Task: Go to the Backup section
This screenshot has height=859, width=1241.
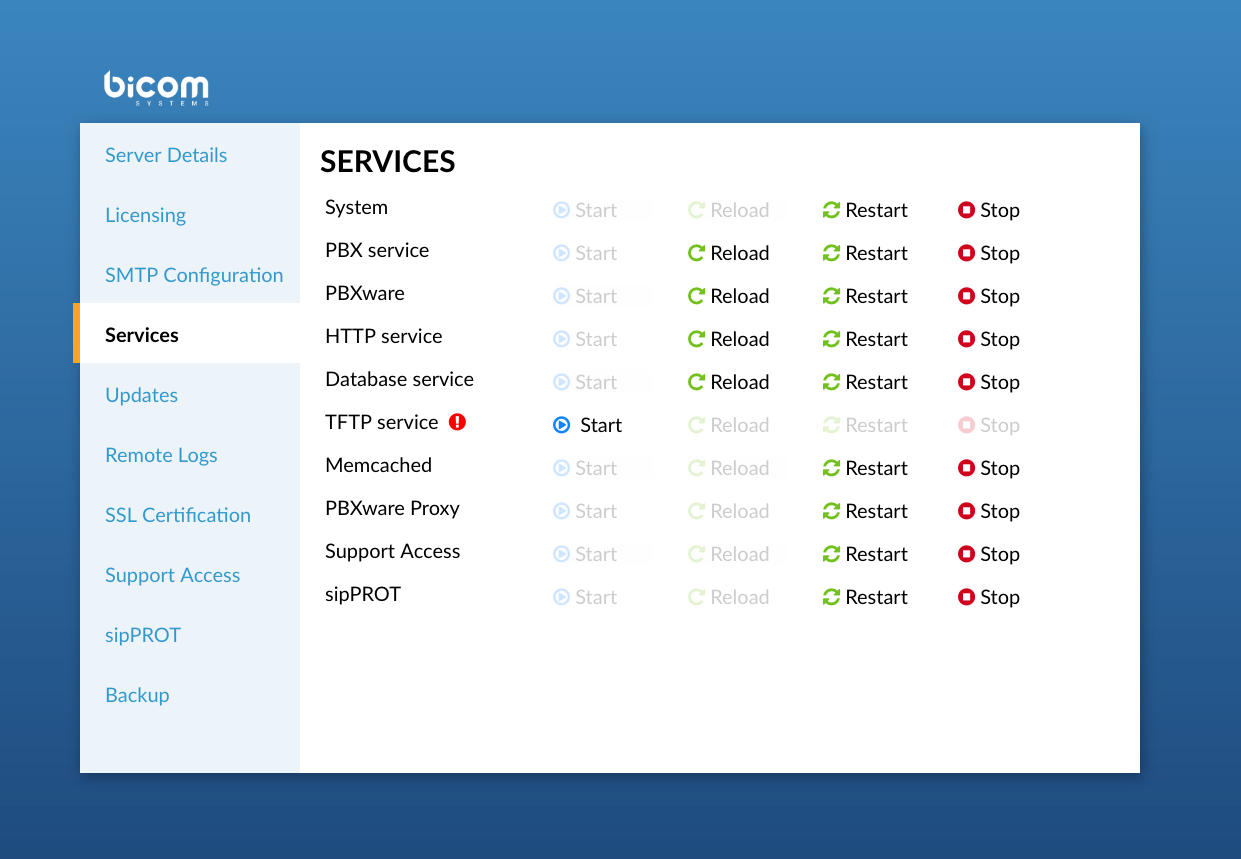Action: (137, 695)
